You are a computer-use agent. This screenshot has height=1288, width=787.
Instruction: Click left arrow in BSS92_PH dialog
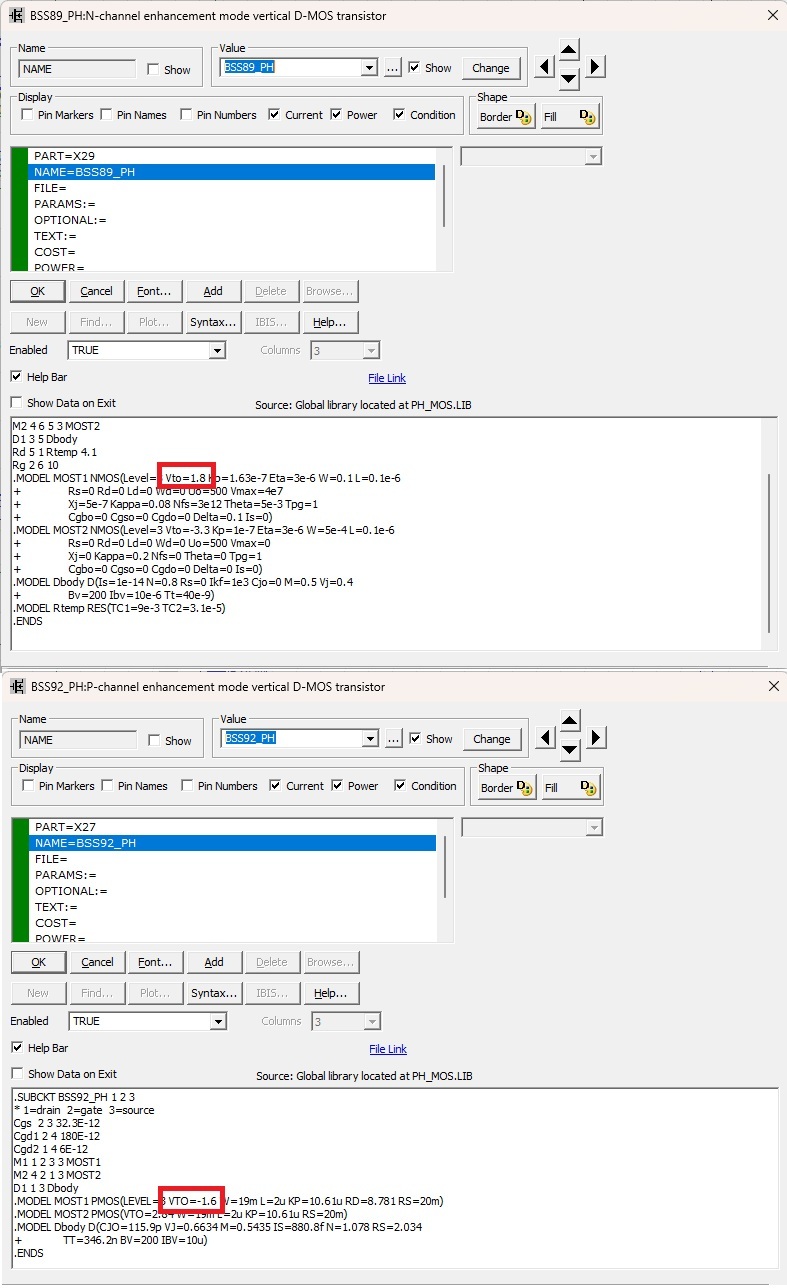pyautogui.click(x=544, y=738)
